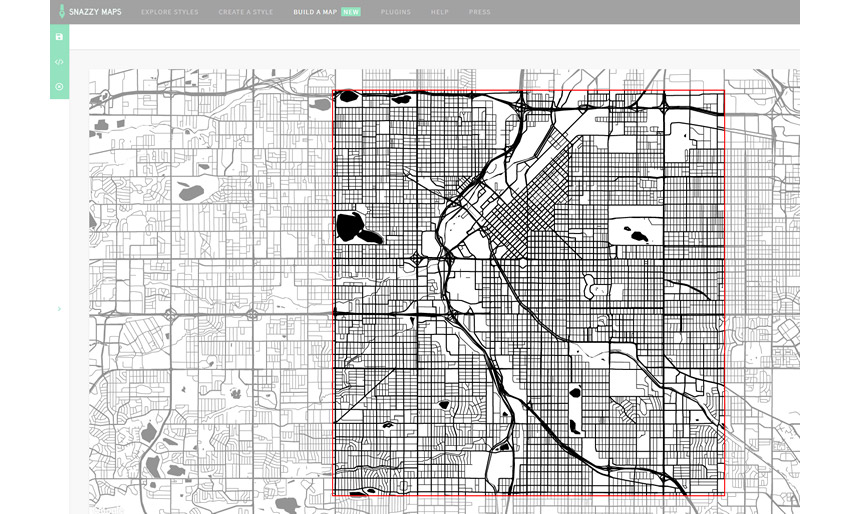Screen dimensions: 850x514
Task: Go to Create a Style
Action: (x=245, y=12)
